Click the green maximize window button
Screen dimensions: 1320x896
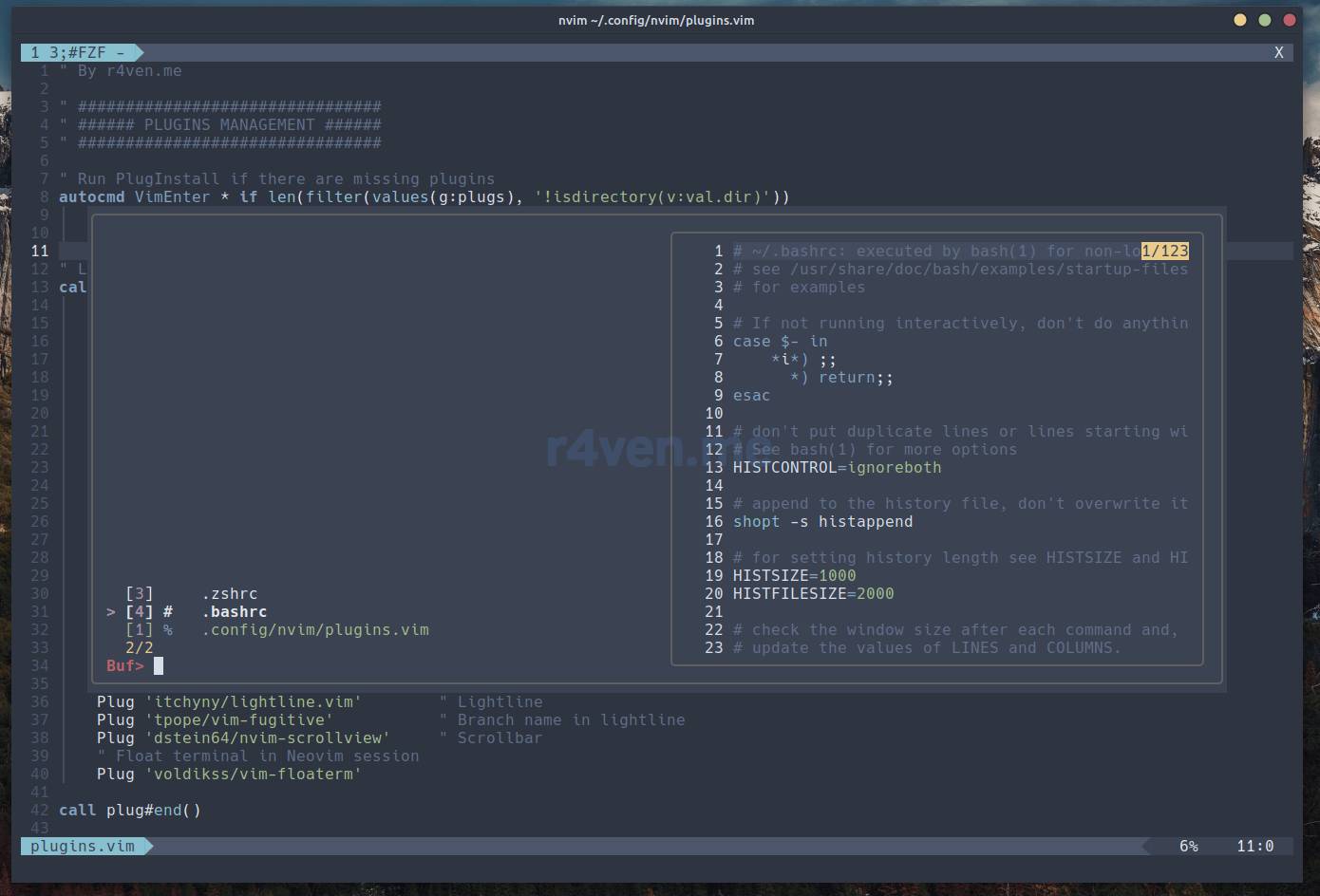[x=1264, y=20]
